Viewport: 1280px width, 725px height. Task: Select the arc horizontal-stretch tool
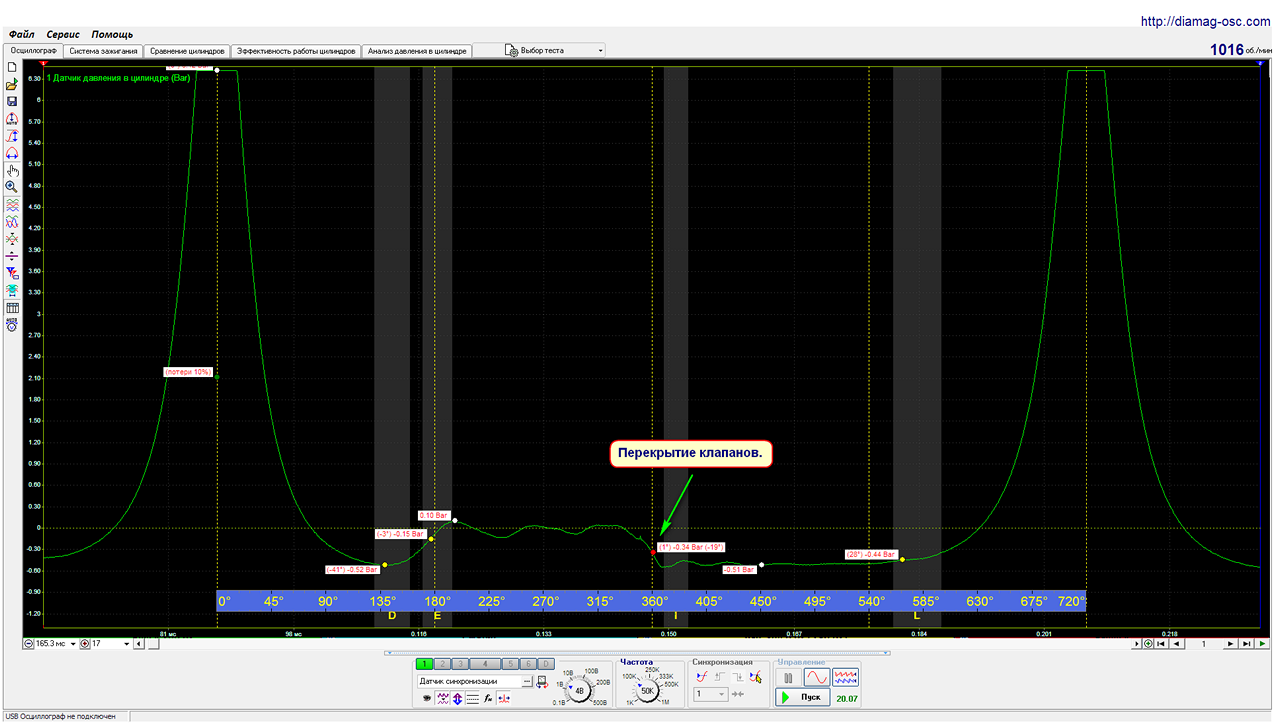tap(11, 153)
